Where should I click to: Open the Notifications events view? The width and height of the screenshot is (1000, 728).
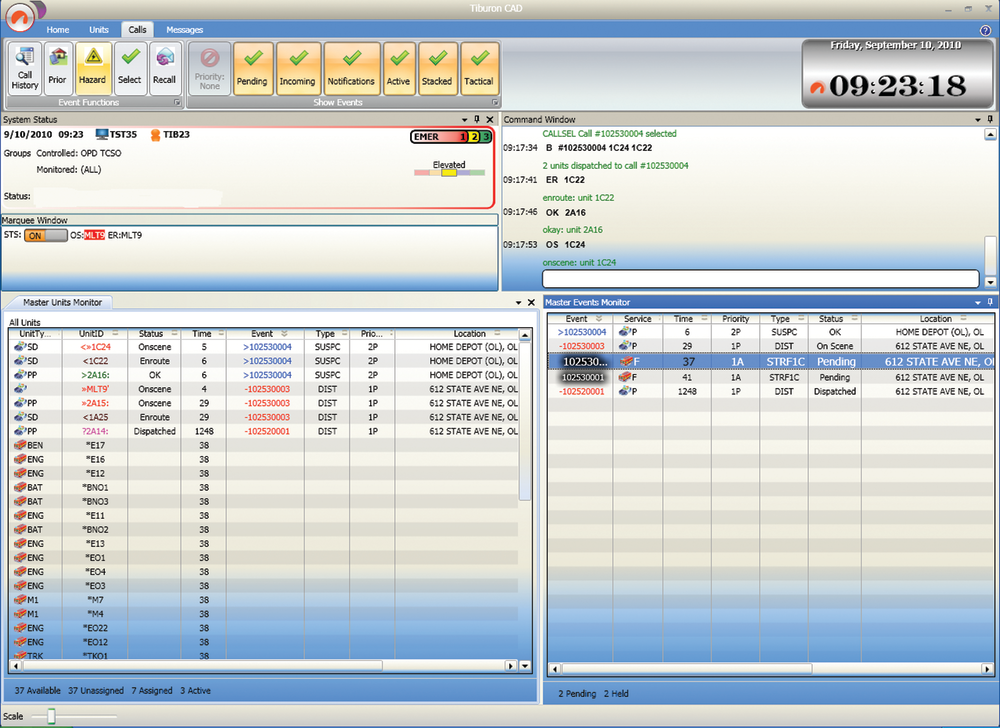point(351,68)
